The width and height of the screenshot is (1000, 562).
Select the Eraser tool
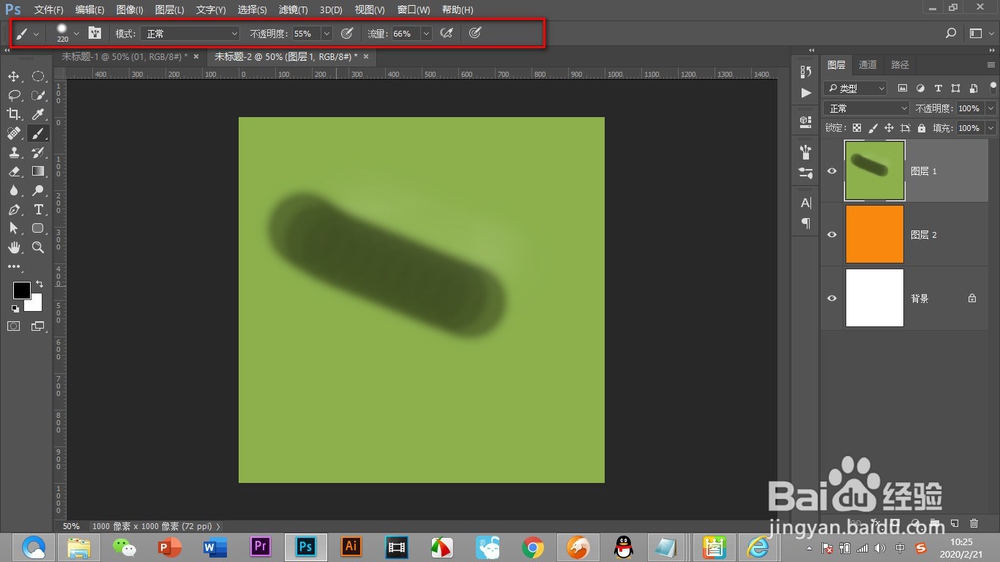coord(13,172)
